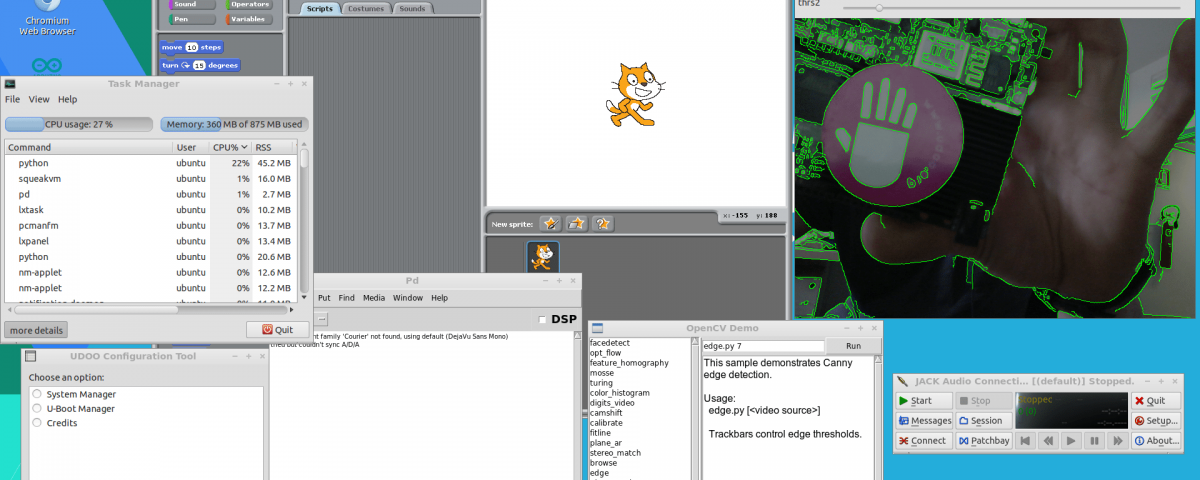Switch to the Costumes tab
The height and width of the screenshot is (480, 1200).
click(x=365, y=8)
